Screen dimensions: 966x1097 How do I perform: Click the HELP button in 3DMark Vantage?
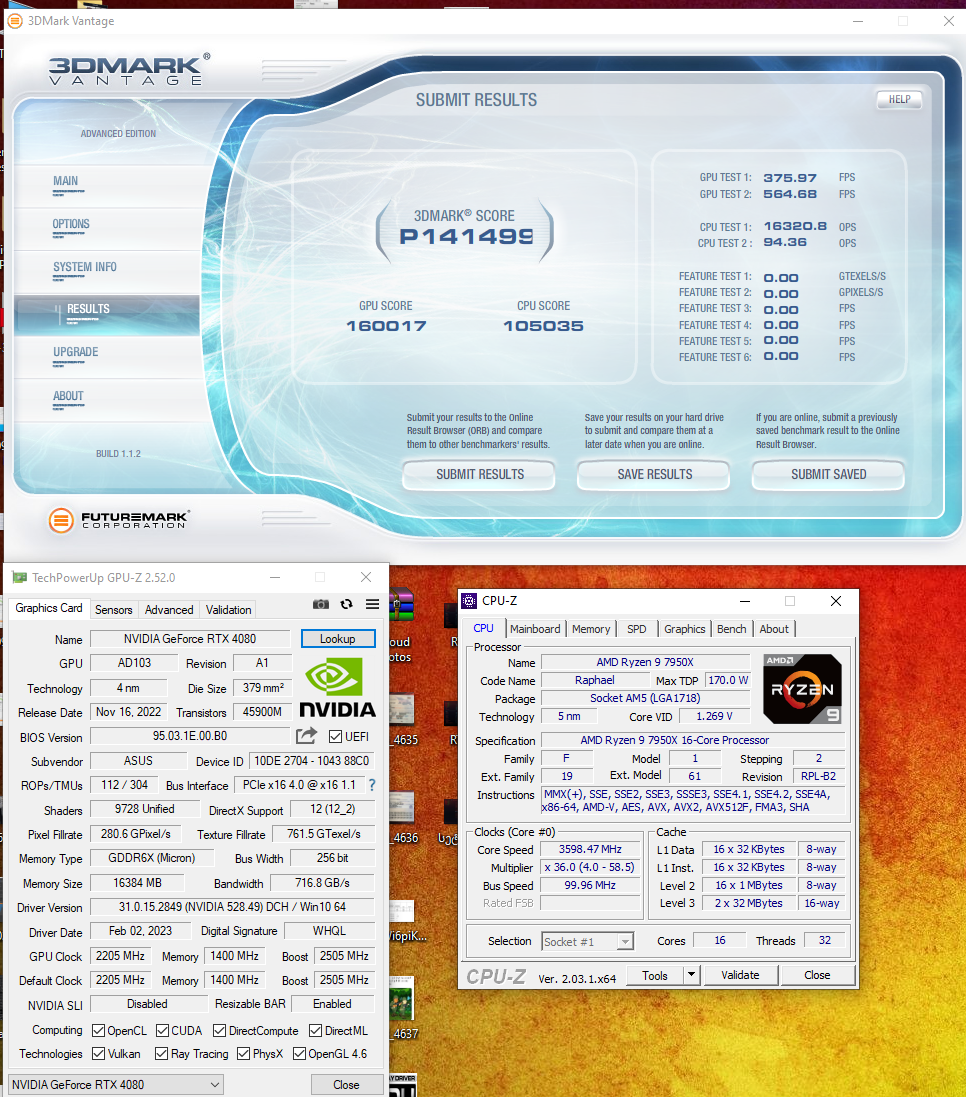[x=900, y=99]
